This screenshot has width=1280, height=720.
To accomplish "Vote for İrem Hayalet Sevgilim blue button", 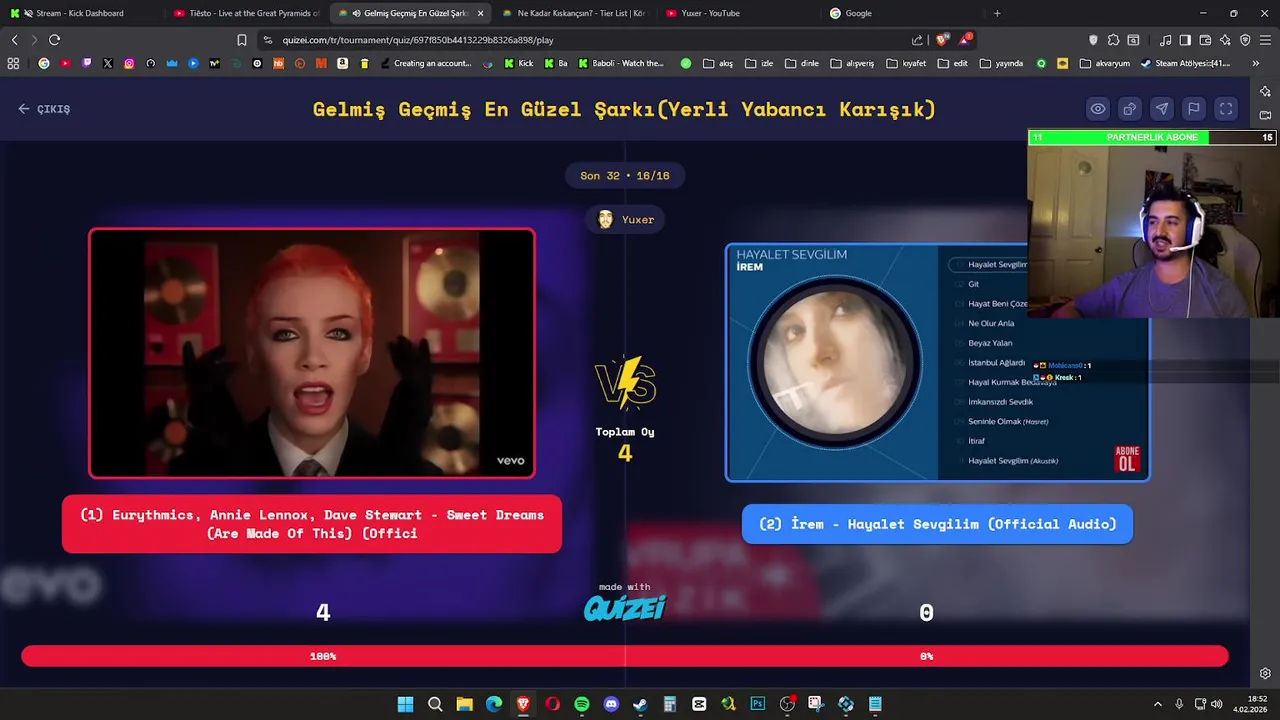I will [x=937, y=524].
